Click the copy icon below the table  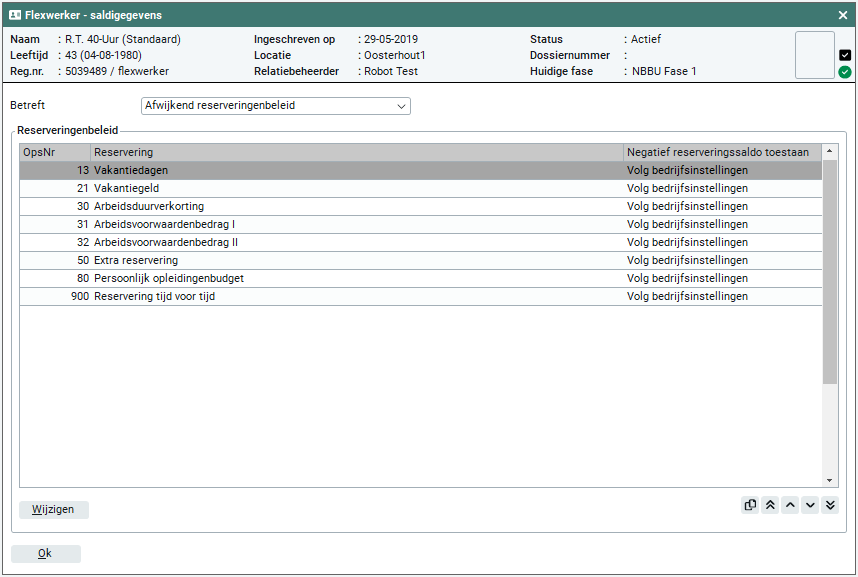750,506
